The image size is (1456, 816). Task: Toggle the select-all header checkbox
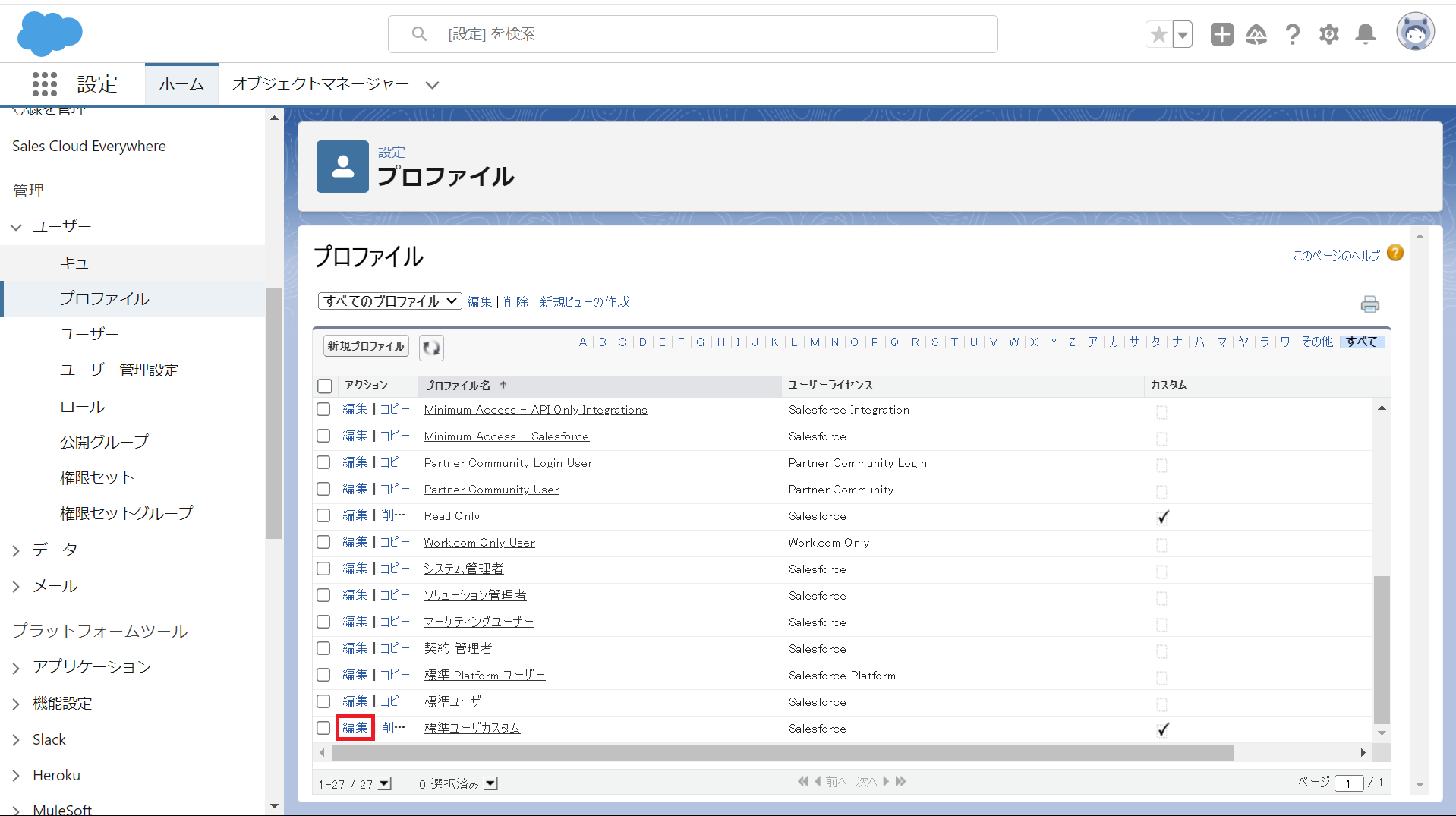pyautogui.click(x=325, y=386)
